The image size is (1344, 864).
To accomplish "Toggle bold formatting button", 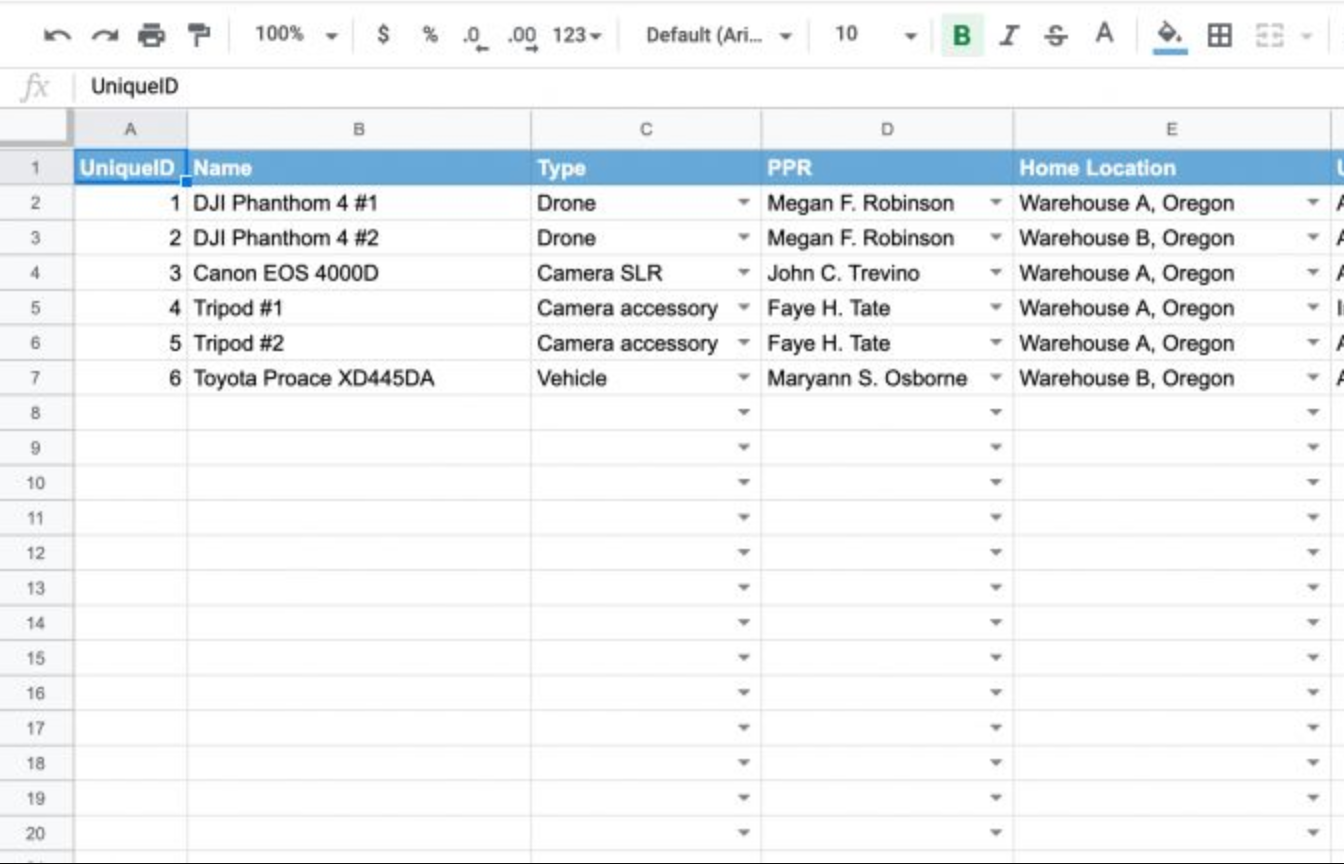I will pos(962,36).
